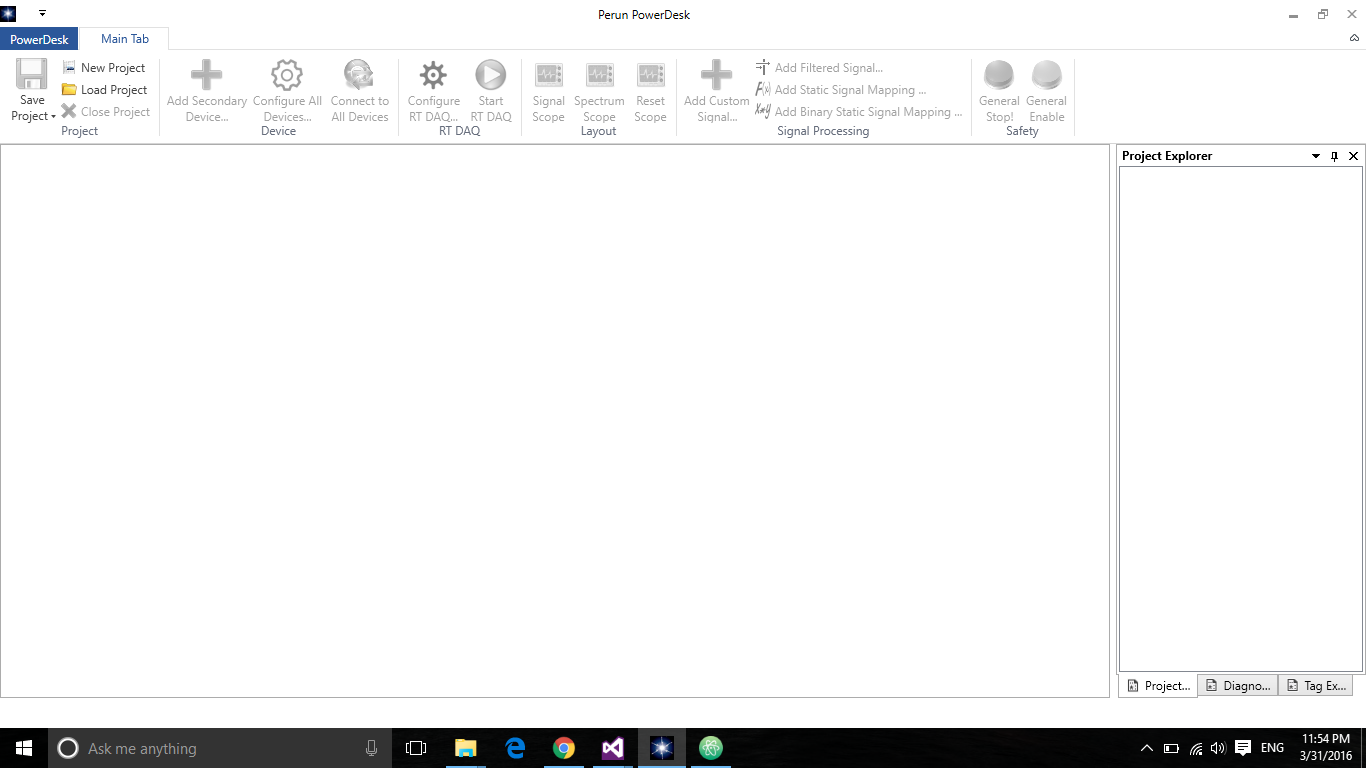Open the Save Project dropdown arrow
The height and width of the screenshot is (768, 1366).
53,117
